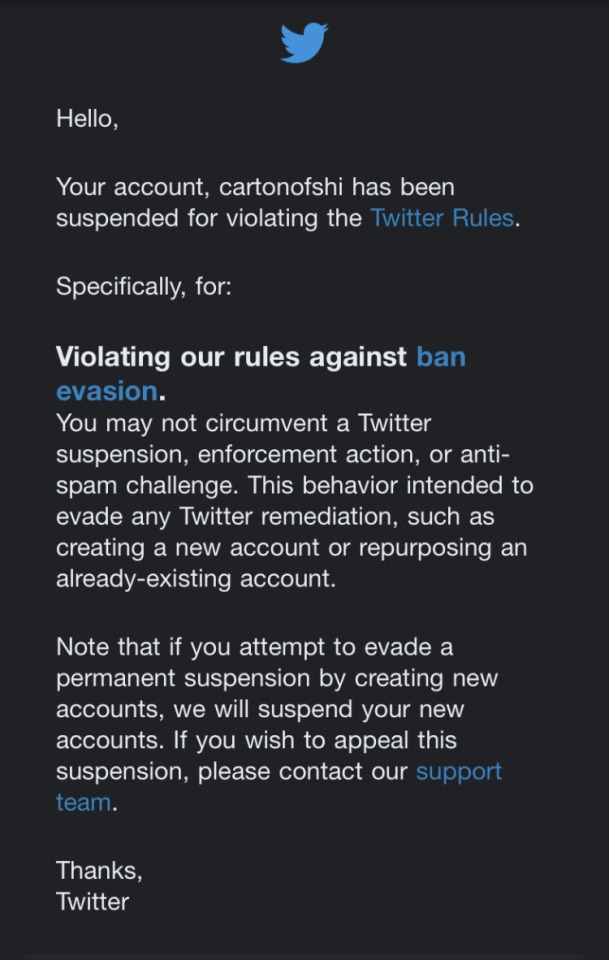Follow the 'evasion' link text
This screenshot has width=609, height=960.
pos(107,391)
